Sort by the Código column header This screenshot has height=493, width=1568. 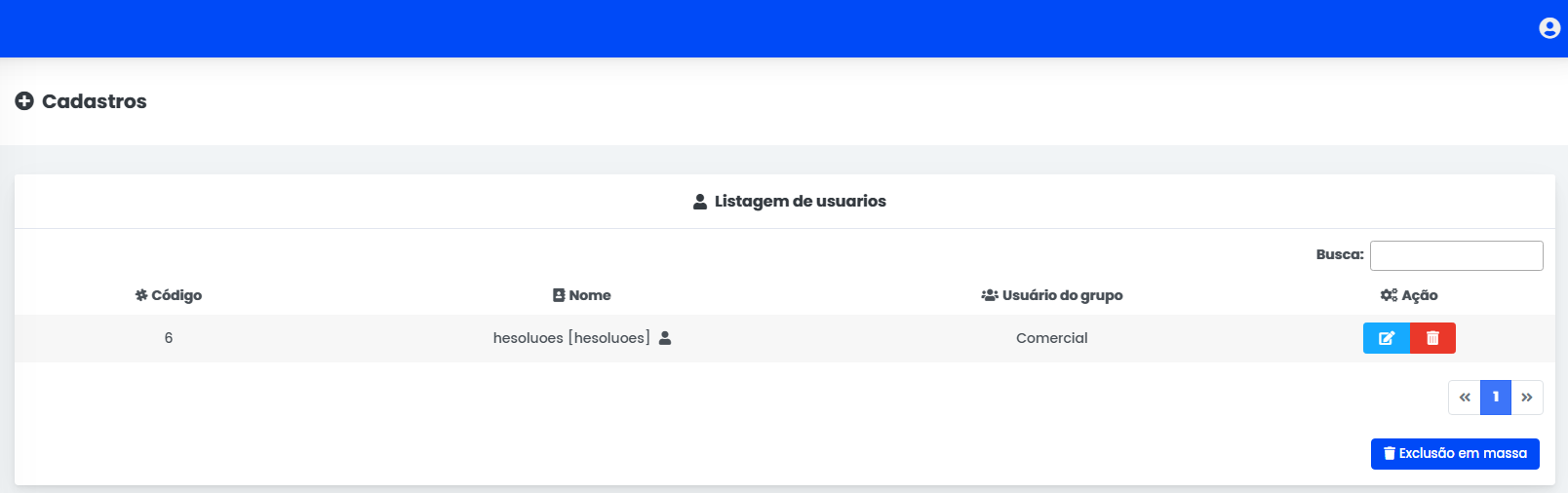click(x=169, y=295)
